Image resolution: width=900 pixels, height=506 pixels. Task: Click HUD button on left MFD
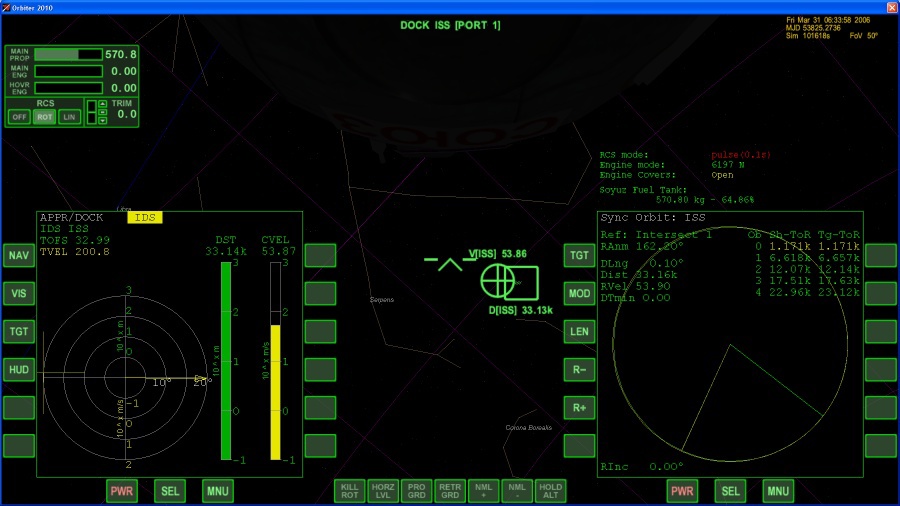click(18, 369)
